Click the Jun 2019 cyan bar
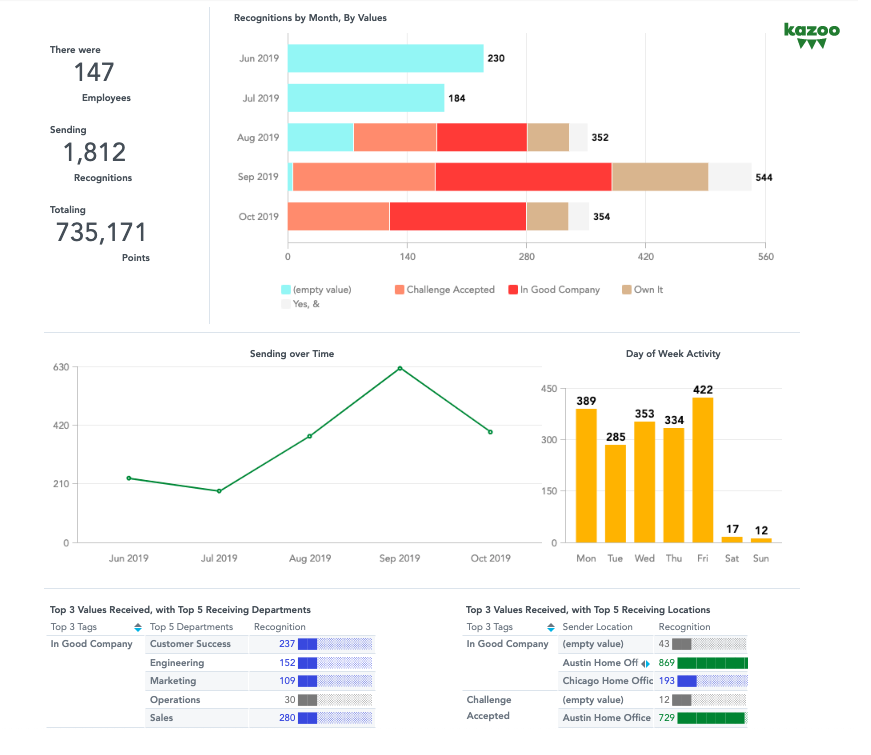 click(385, 58)
